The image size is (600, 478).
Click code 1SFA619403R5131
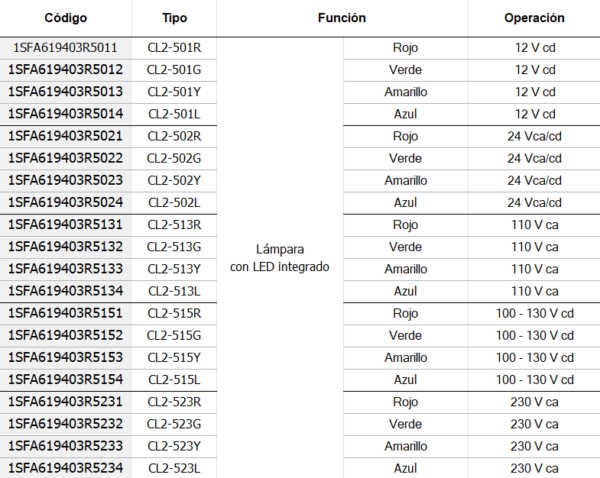pyautogui.click(x=65, y=225)
